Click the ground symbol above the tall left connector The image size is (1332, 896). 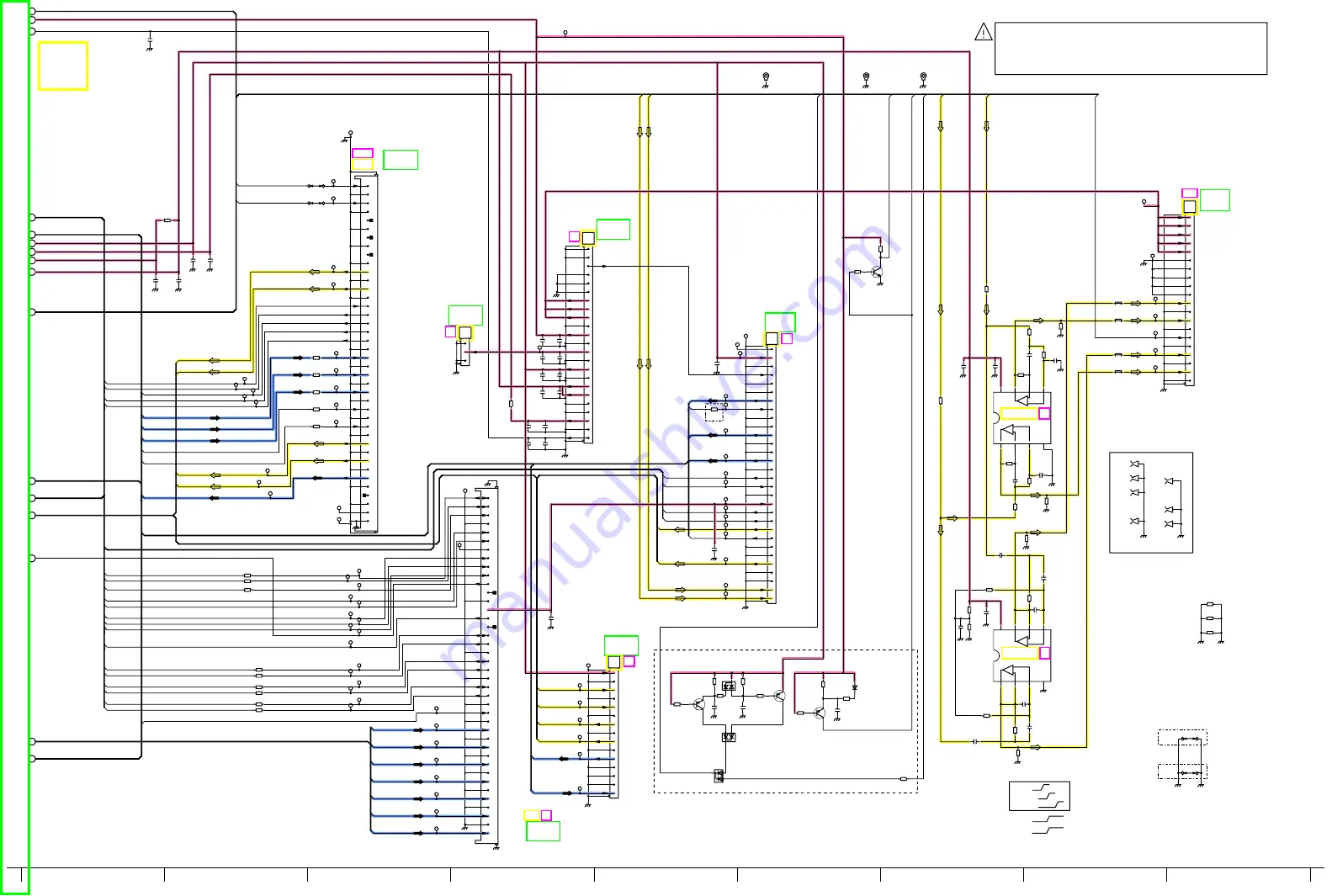click(346, 139)
